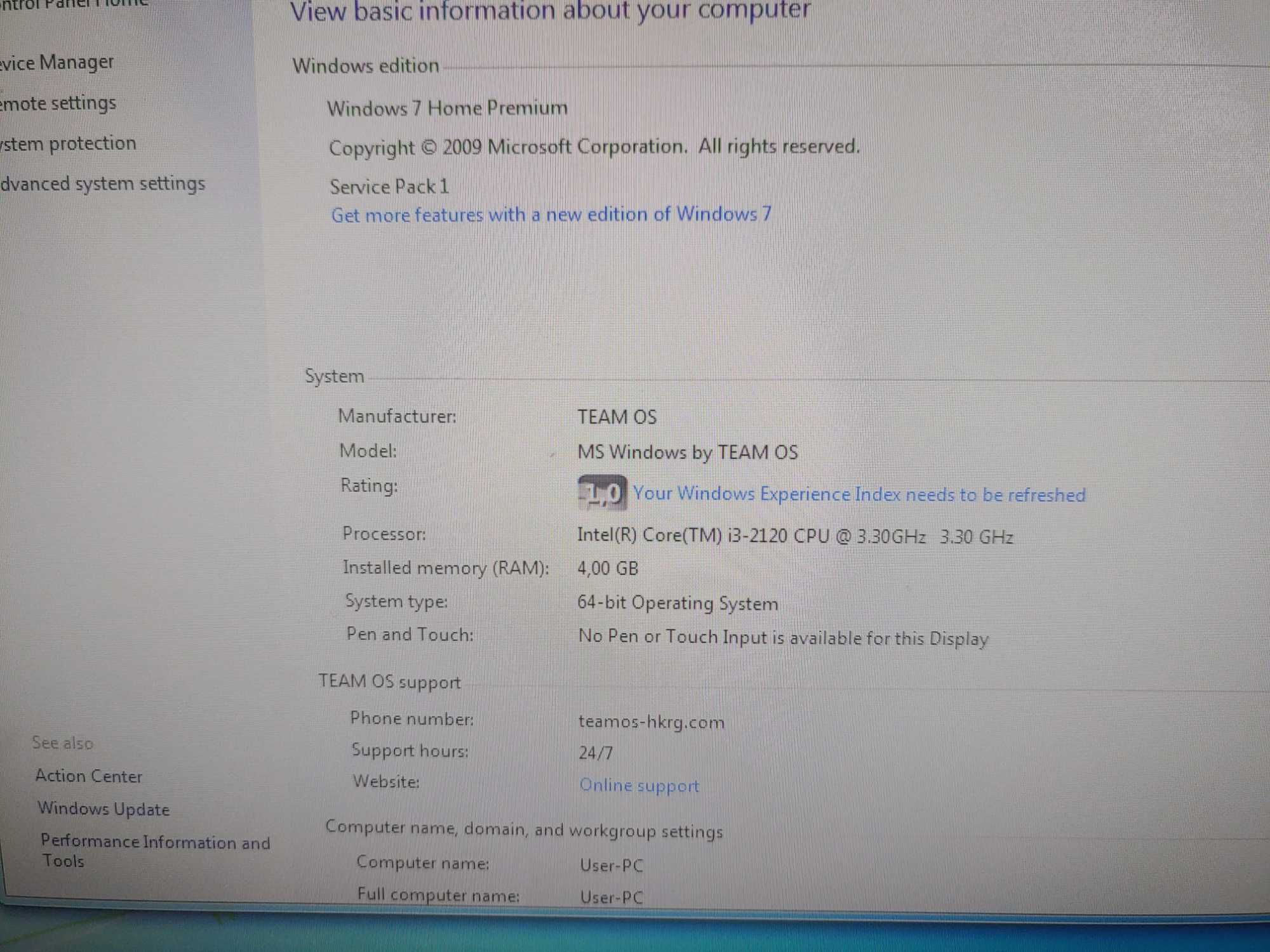The image size is (1270, 952).
Task: Click the 'Website:' label
Action: coord(387,781)
